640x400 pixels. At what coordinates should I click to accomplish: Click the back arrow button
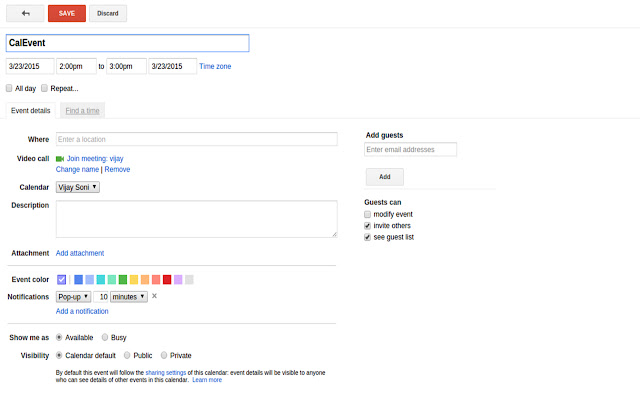tap(24, 13)
